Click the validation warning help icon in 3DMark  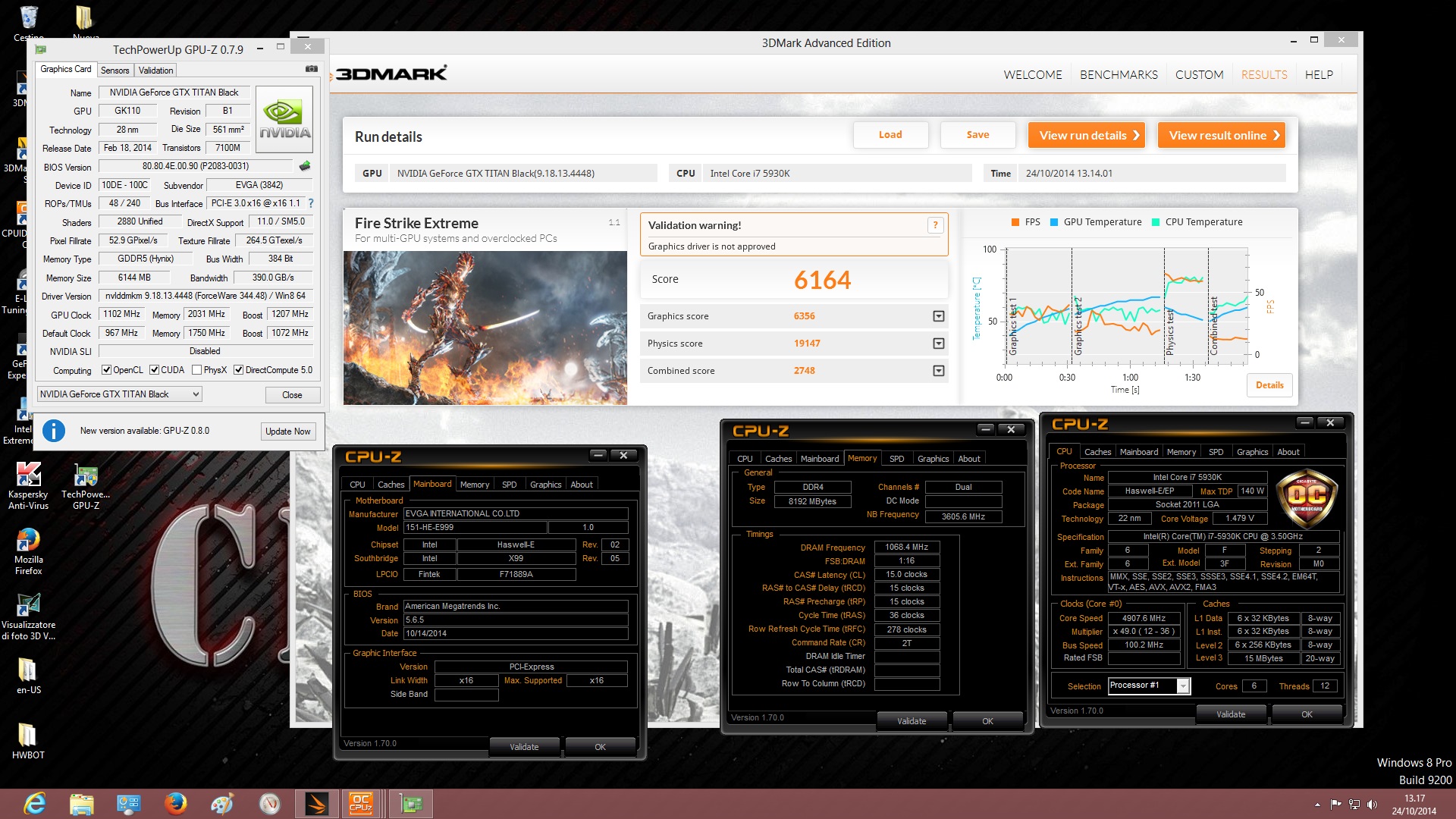935,225
